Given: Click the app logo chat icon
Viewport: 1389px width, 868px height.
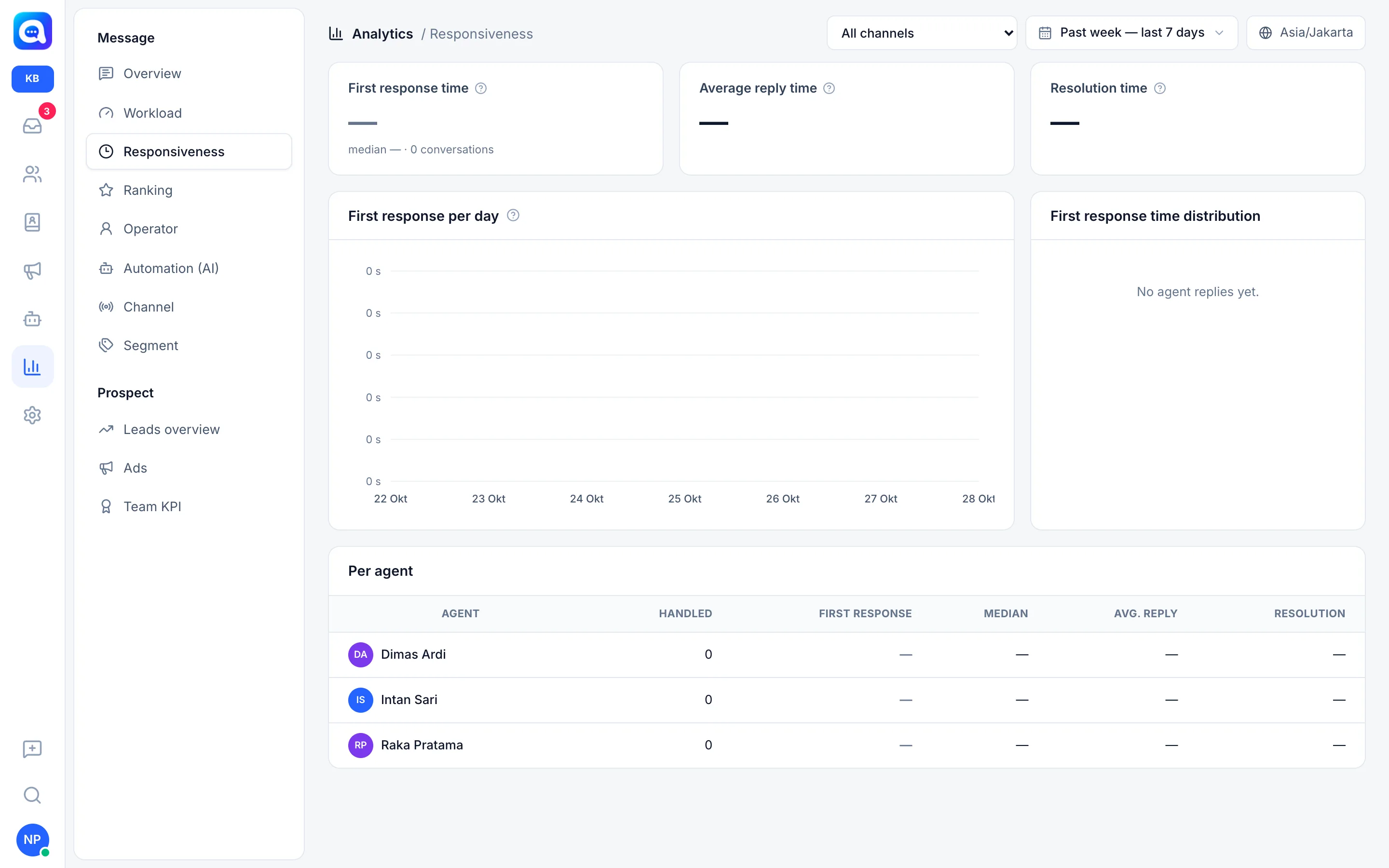Looking at the screenshot, I should click(x=33, y=31).
